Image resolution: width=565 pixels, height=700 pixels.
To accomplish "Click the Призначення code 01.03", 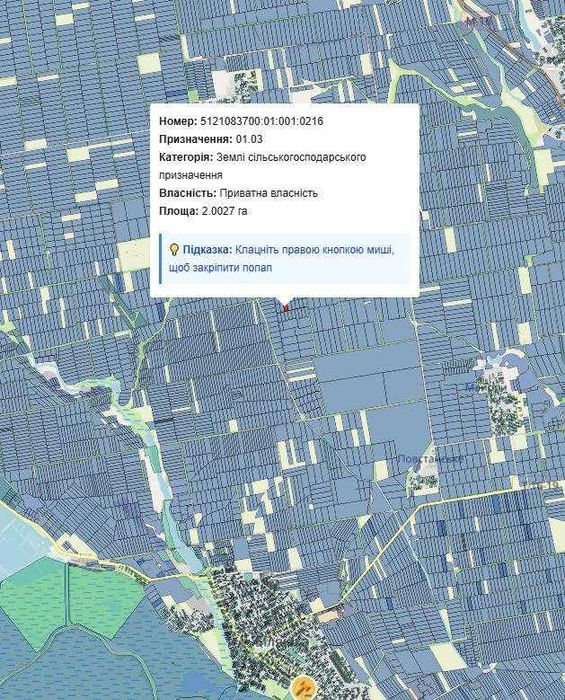I will point(249,139).
